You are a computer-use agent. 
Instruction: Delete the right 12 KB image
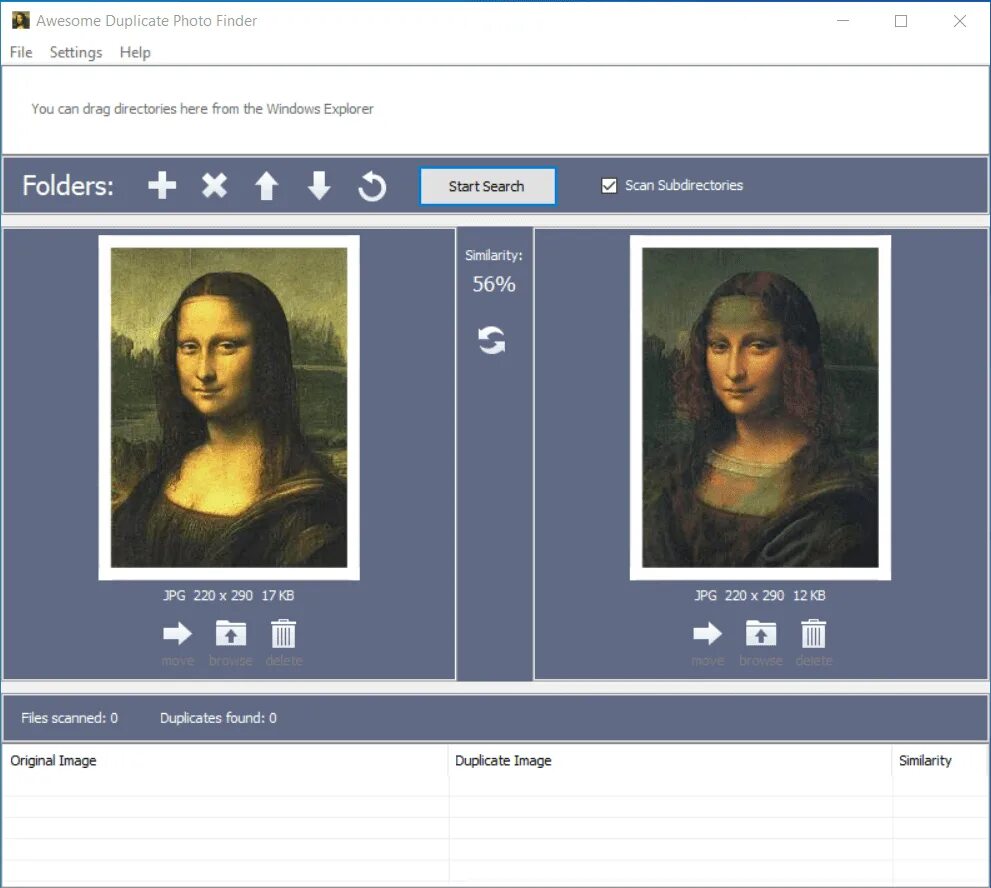(813, 633)
